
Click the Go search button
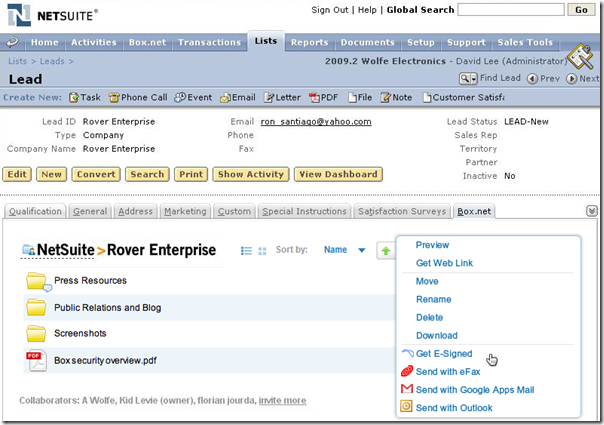coord(581,10)
